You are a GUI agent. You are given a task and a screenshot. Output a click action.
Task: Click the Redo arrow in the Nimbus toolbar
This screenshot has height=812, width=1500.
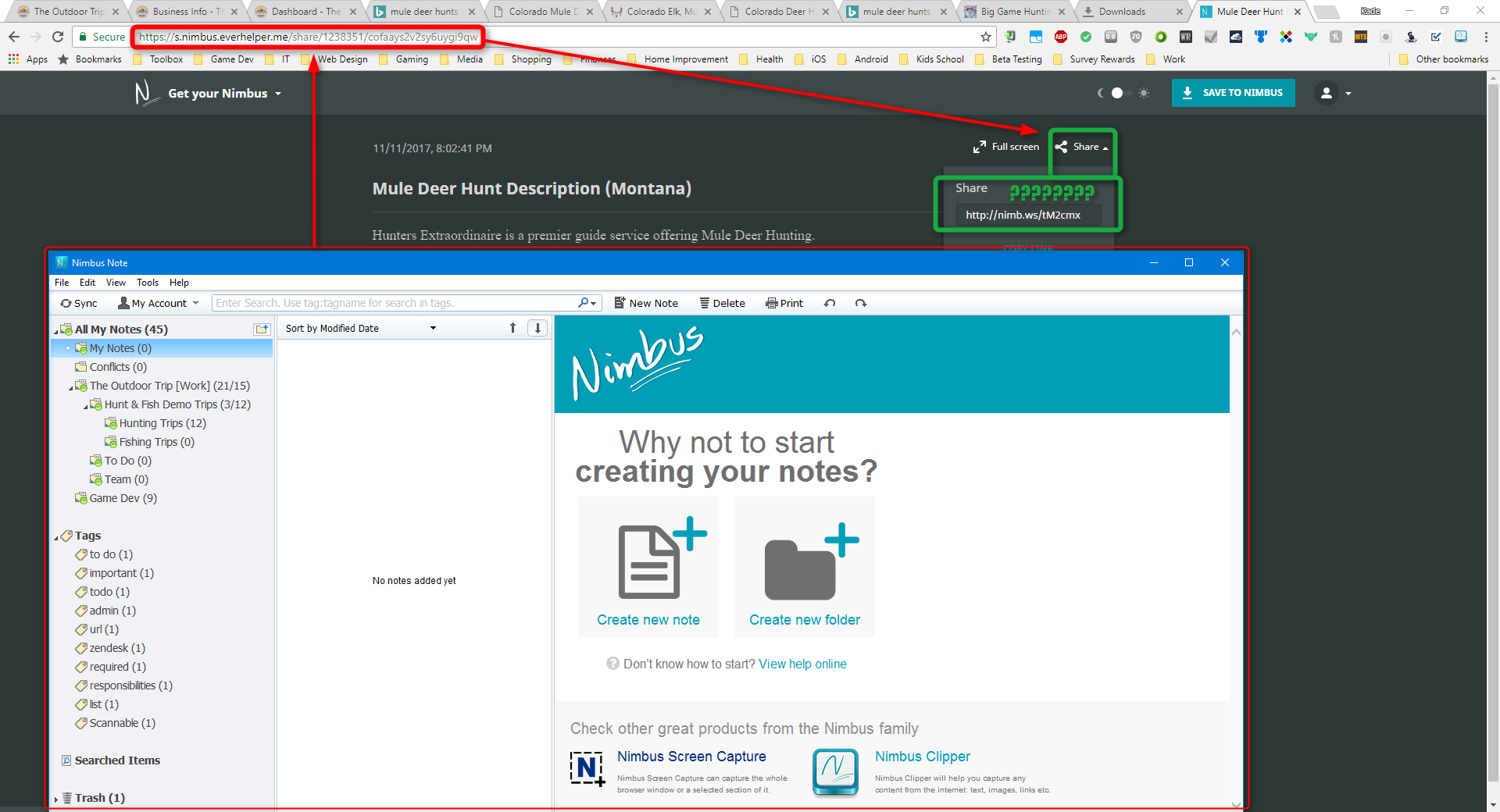[x=861, y=303]
